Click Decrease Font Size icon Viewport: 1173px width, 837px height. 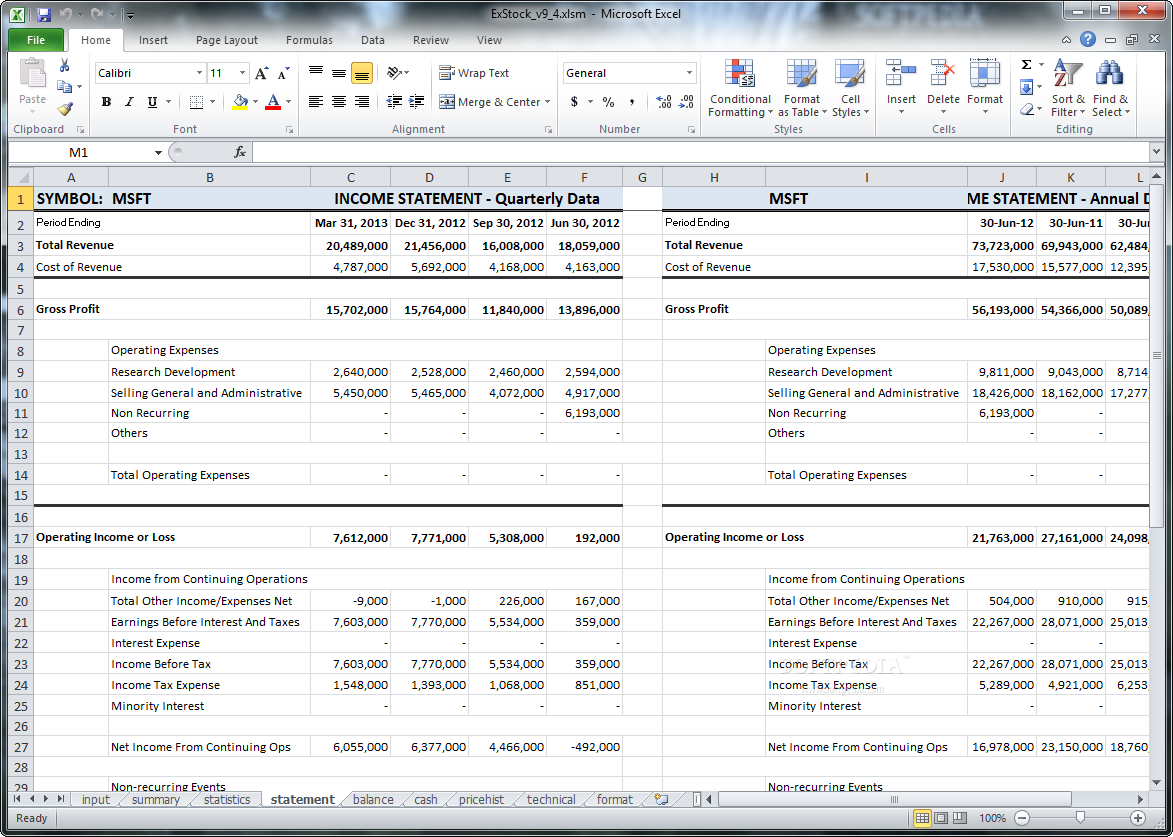(284, 73)
